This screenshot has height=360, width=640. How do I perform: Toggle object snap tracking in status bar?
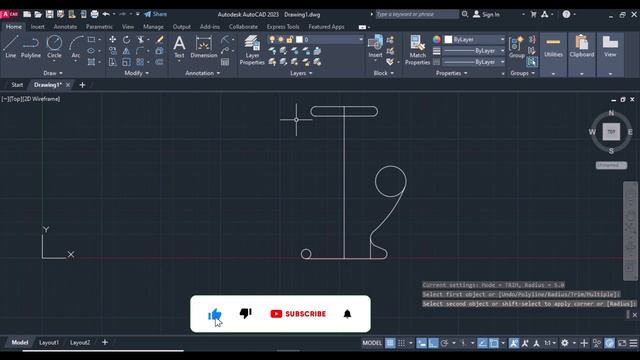coord(482,343)
